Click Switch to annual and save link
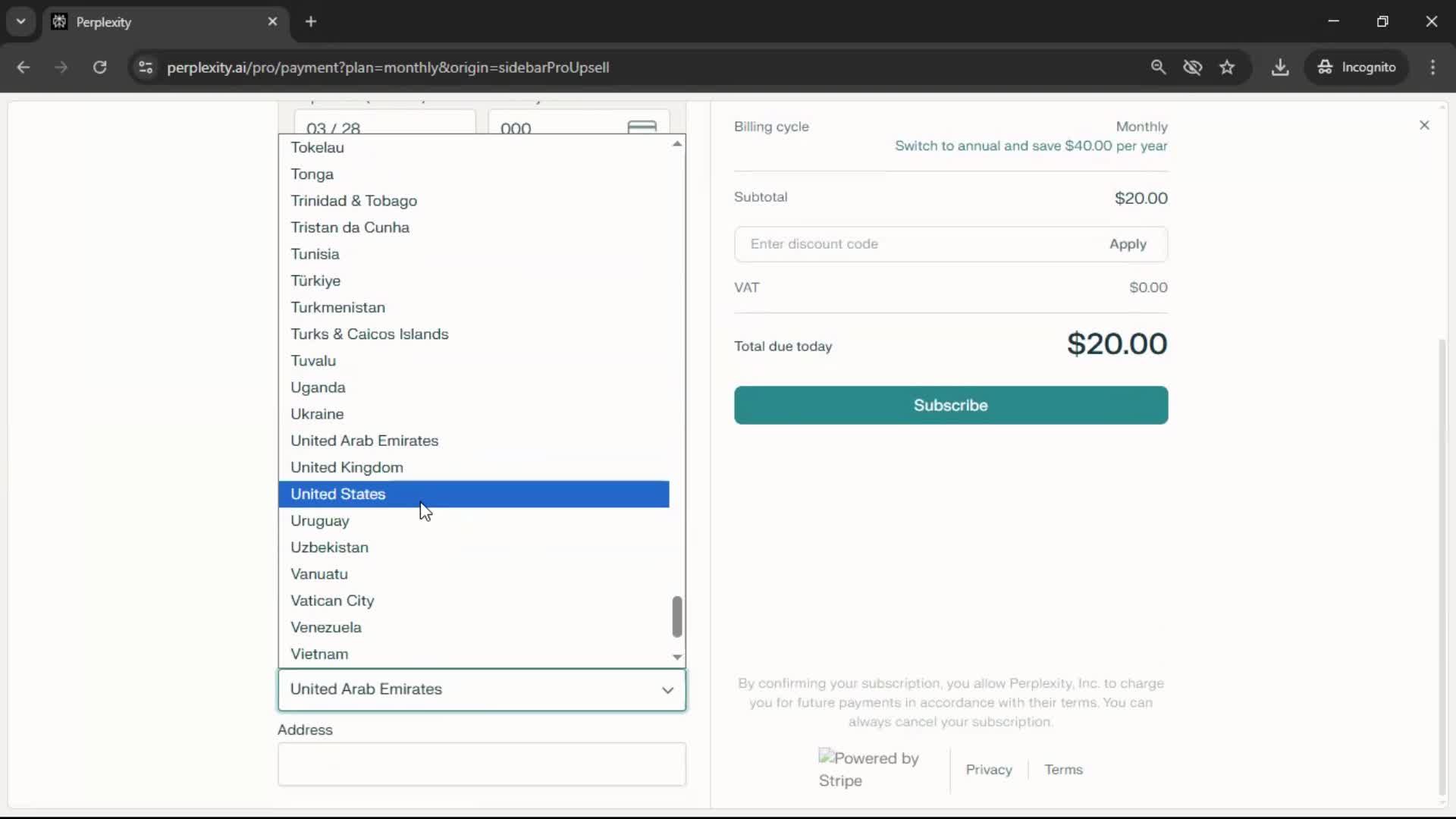Image resolution: width=1456 pixels, height=819 pixels. [x=1031, y=146]
